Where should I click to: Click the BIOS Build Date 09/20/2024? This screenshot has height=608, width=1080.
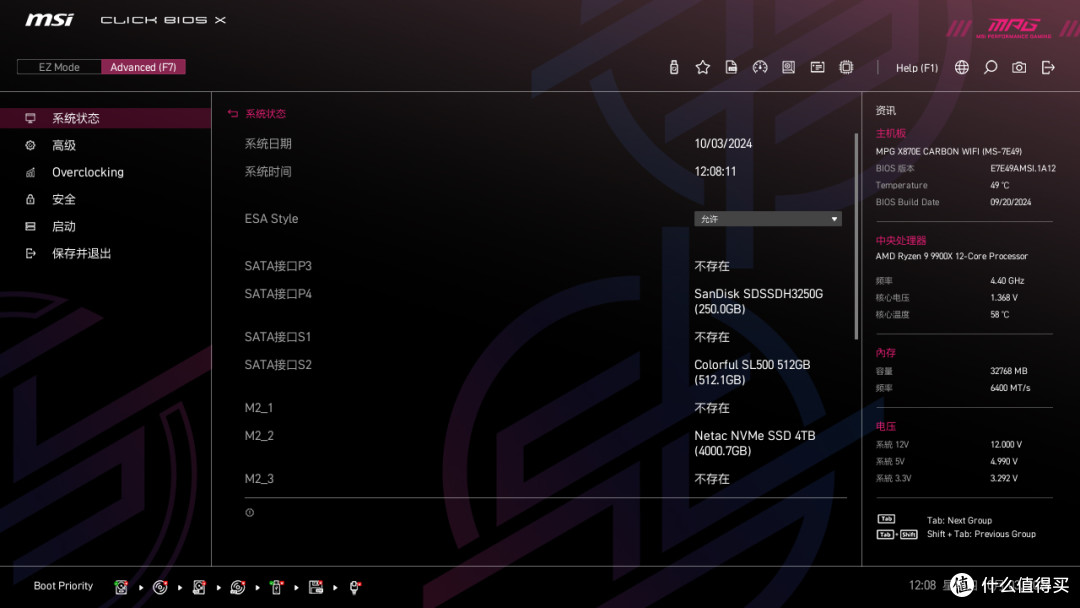coord(1010,202)
